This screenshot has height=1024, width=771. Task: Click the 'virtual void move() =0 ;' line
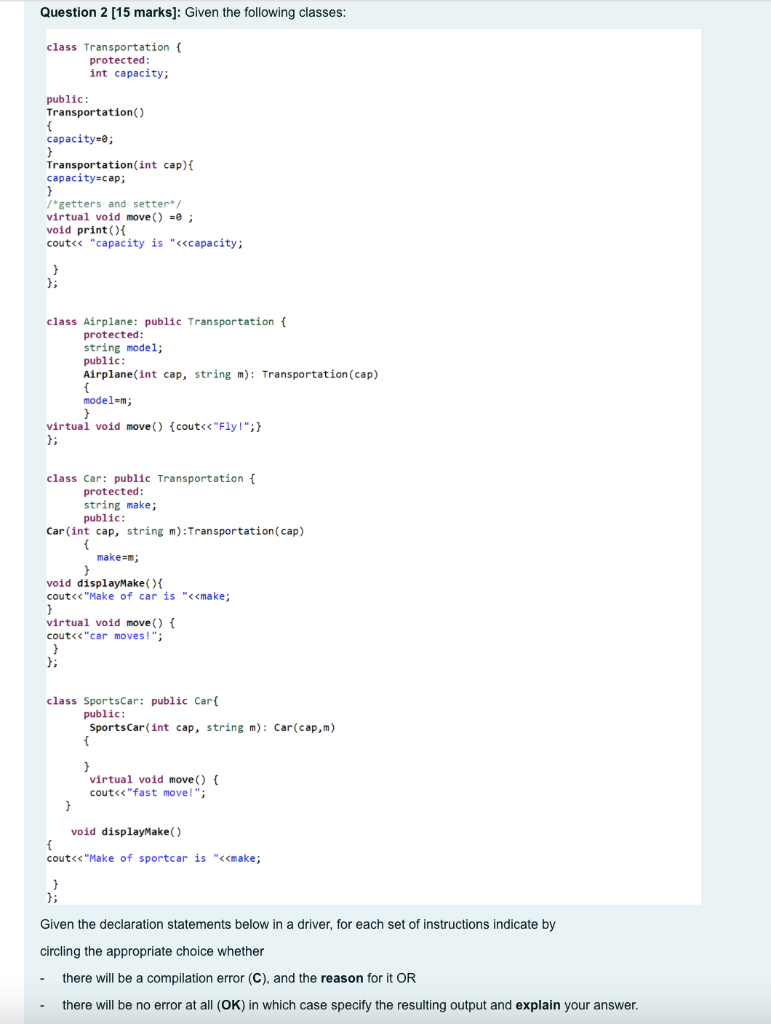coord(119,217)
